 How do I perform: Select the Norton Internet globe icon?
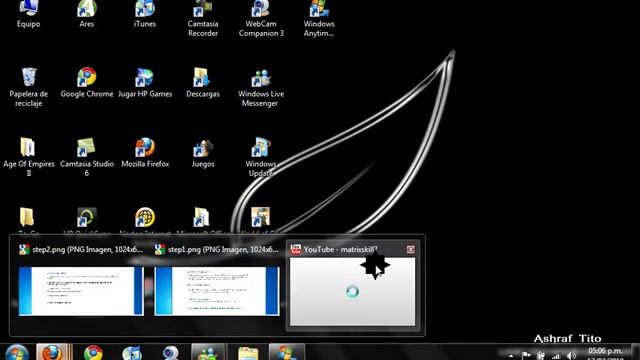tap(145, 218)
